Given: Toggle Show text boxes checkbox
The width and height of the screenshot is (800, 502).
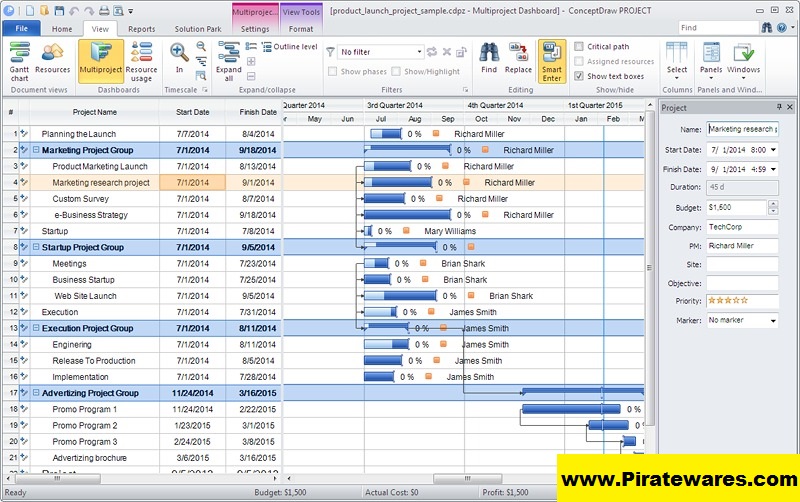Looking at the screenshot, I should [x=580, y=76].
